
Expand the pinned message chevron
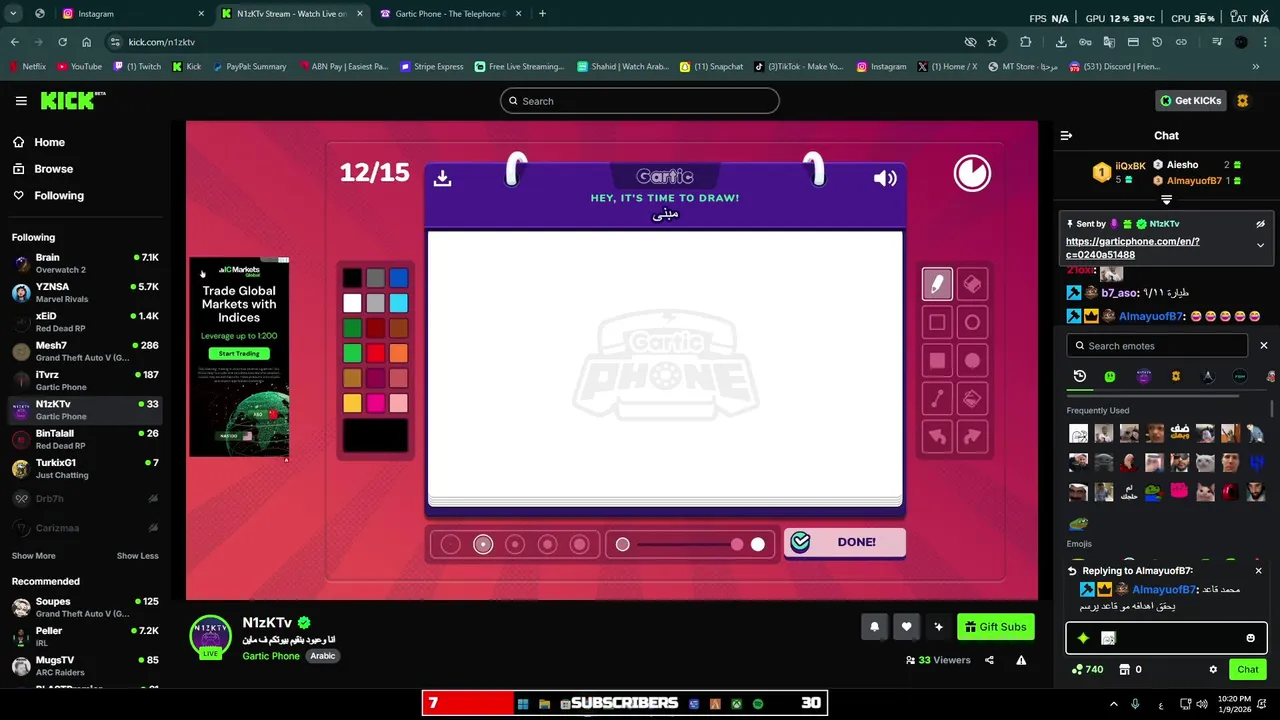pyautogui.click(x=1260, y=245)
